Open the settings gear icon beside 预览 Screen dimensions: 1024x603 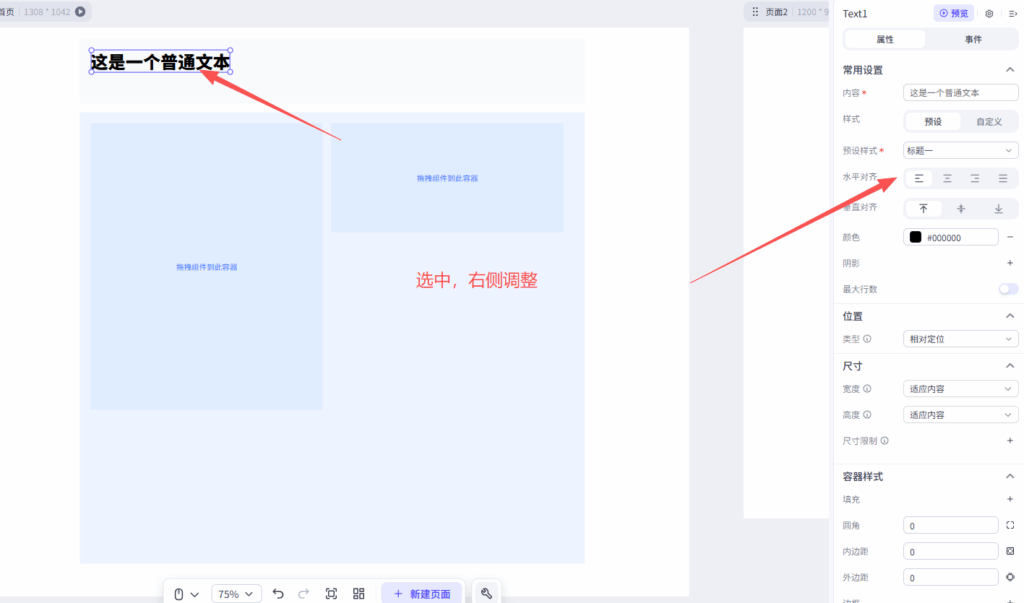pyautogui.click(x=989, y=14)
